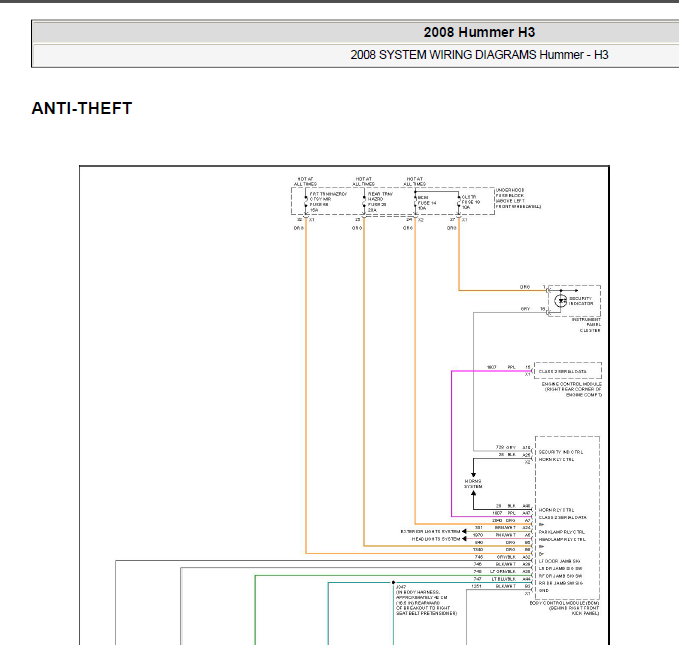This screenshot has height=645, width=679.
Task: Click the 'UNDERHOOD FUSE BLOCK' location label
Action: tap(517, 198)
